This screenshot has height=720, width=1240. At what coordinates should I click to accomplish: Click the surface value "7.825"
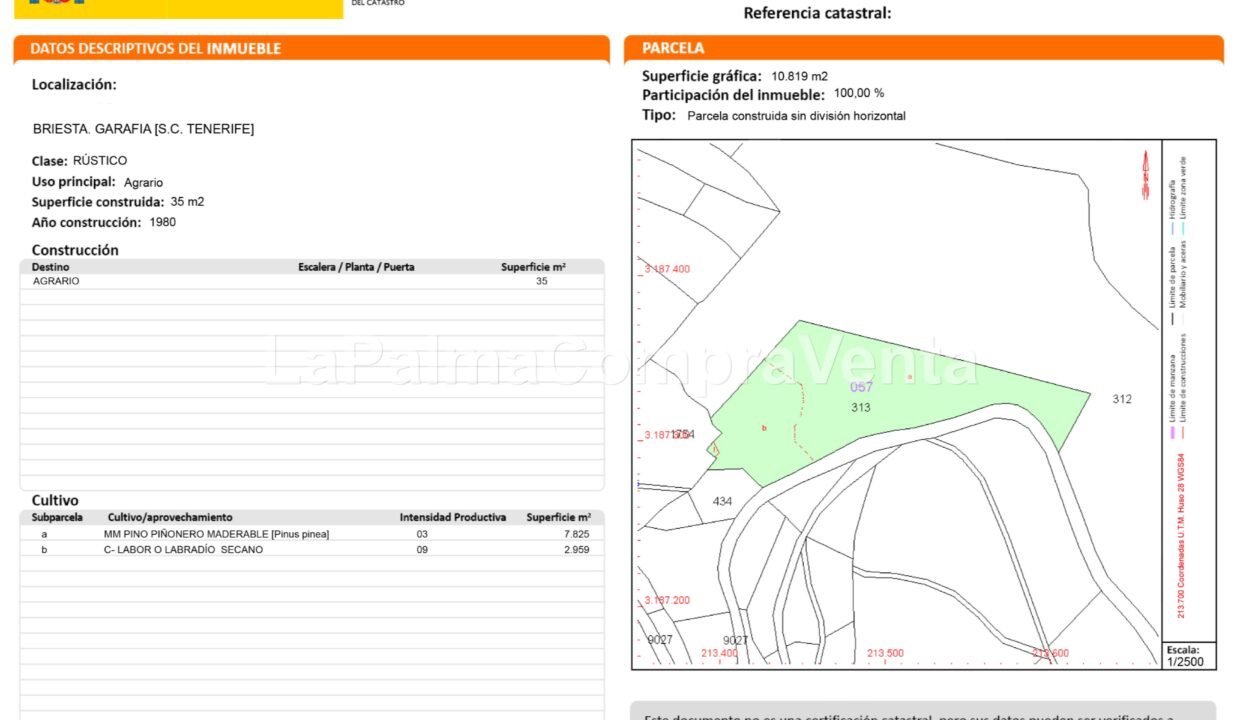577,534
